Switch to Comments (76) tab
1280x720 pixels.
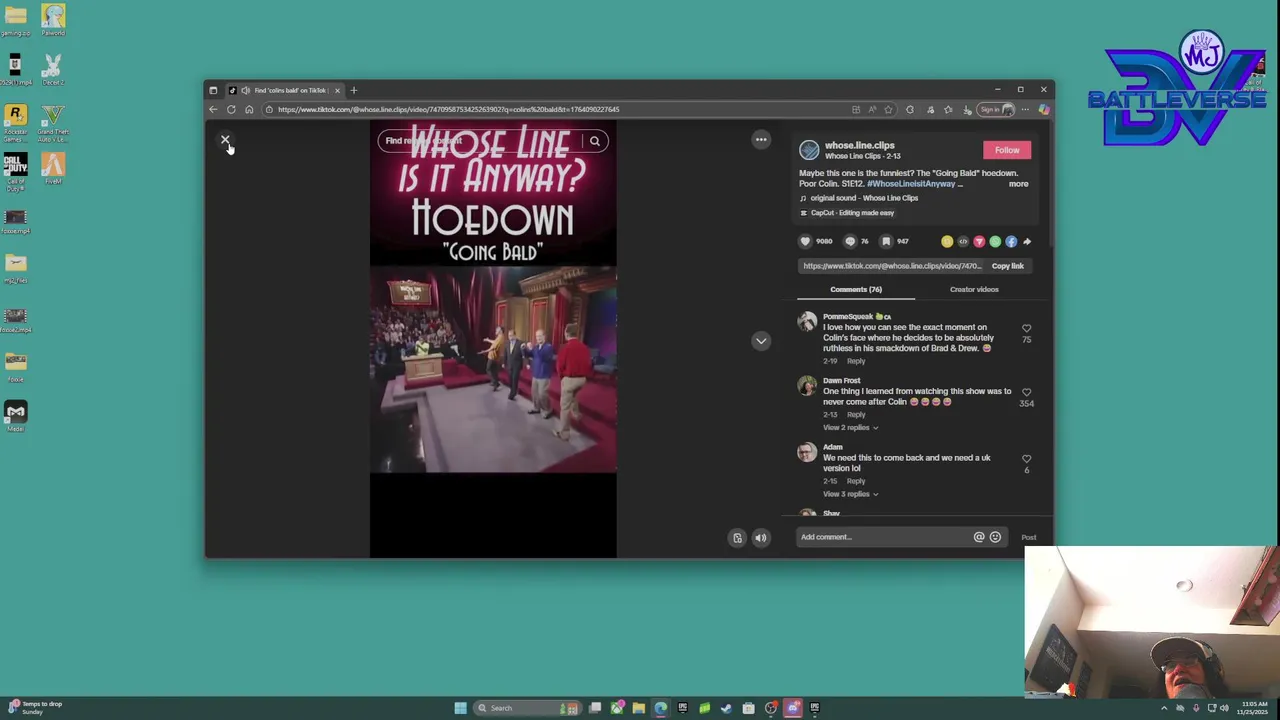pos(856,289)
